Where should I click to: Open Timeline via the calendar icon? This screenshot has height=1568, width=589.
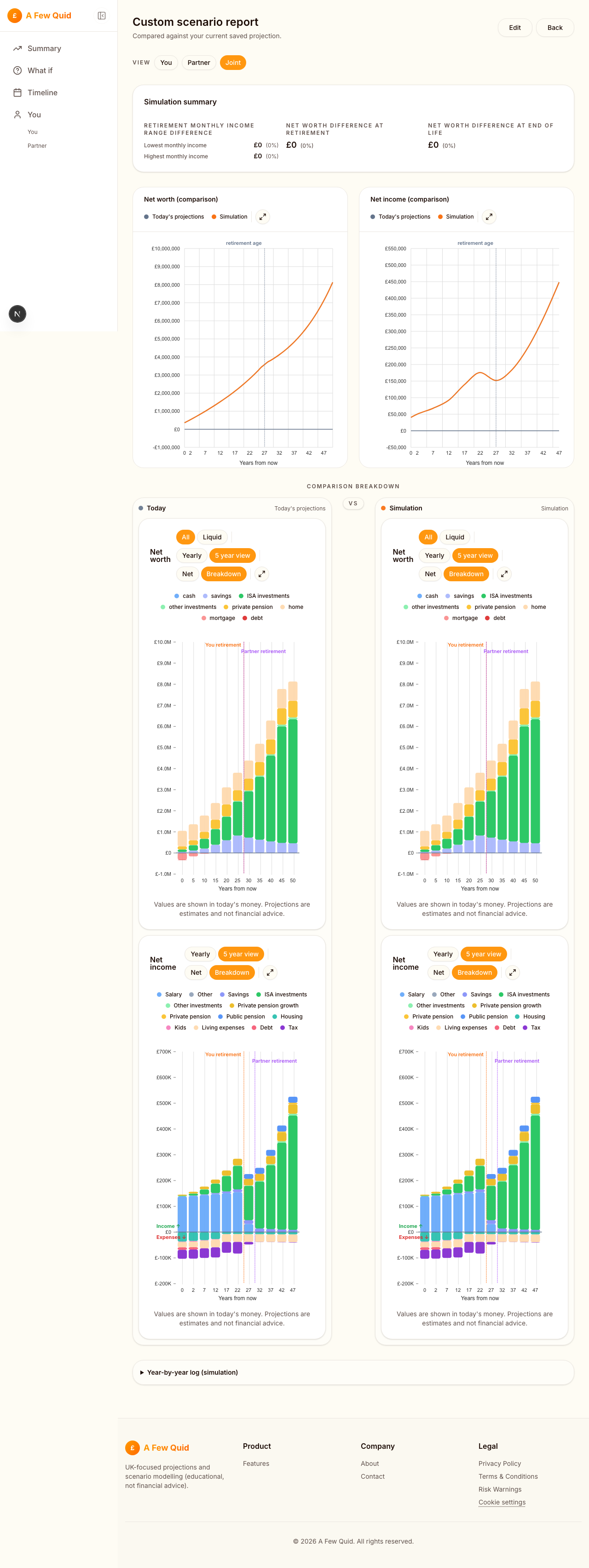pyautogui.click(x=17, y=92)
